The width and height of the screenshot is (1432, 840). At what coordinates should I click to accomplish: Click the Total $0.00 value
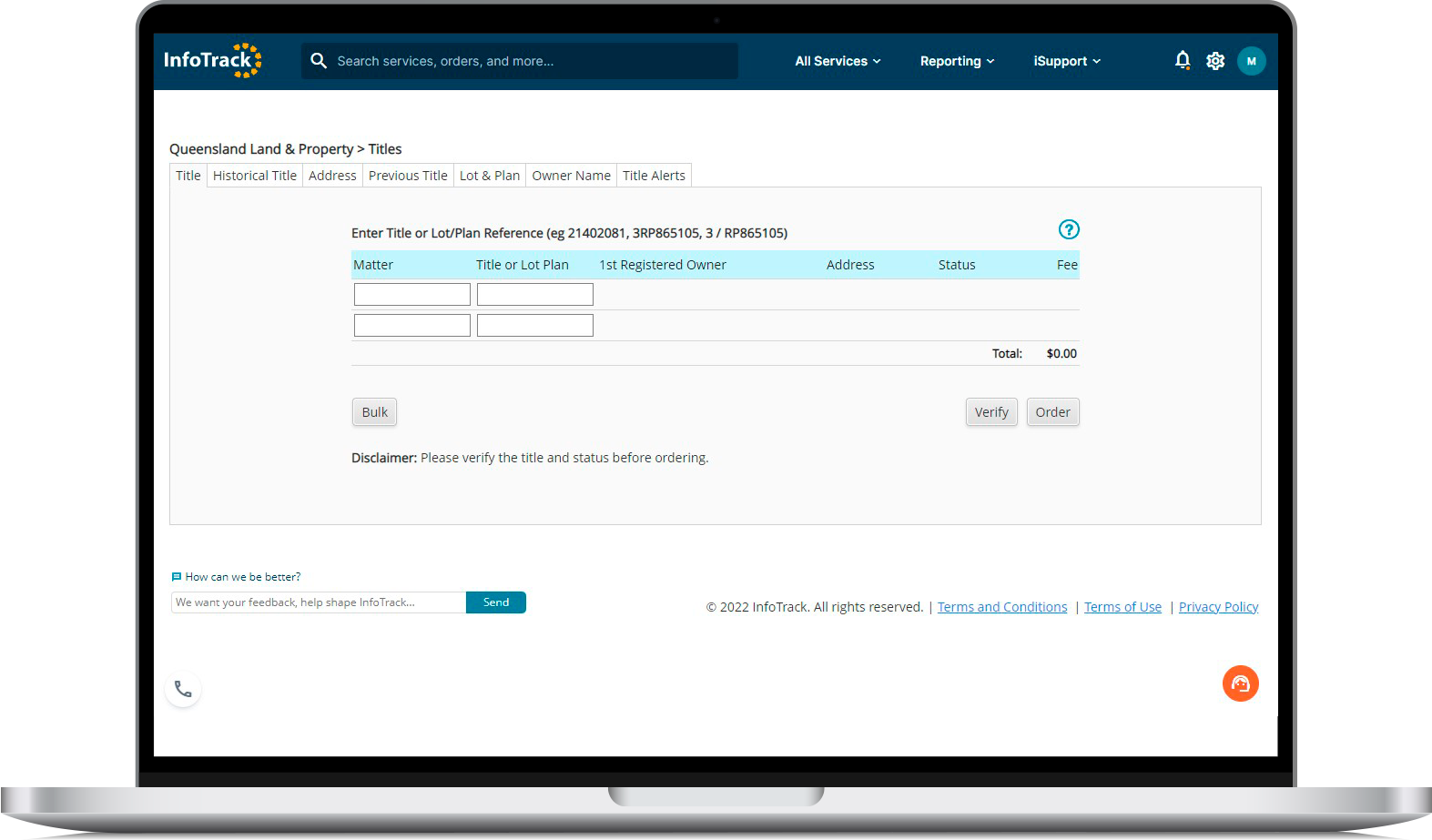coord(1061,353)
